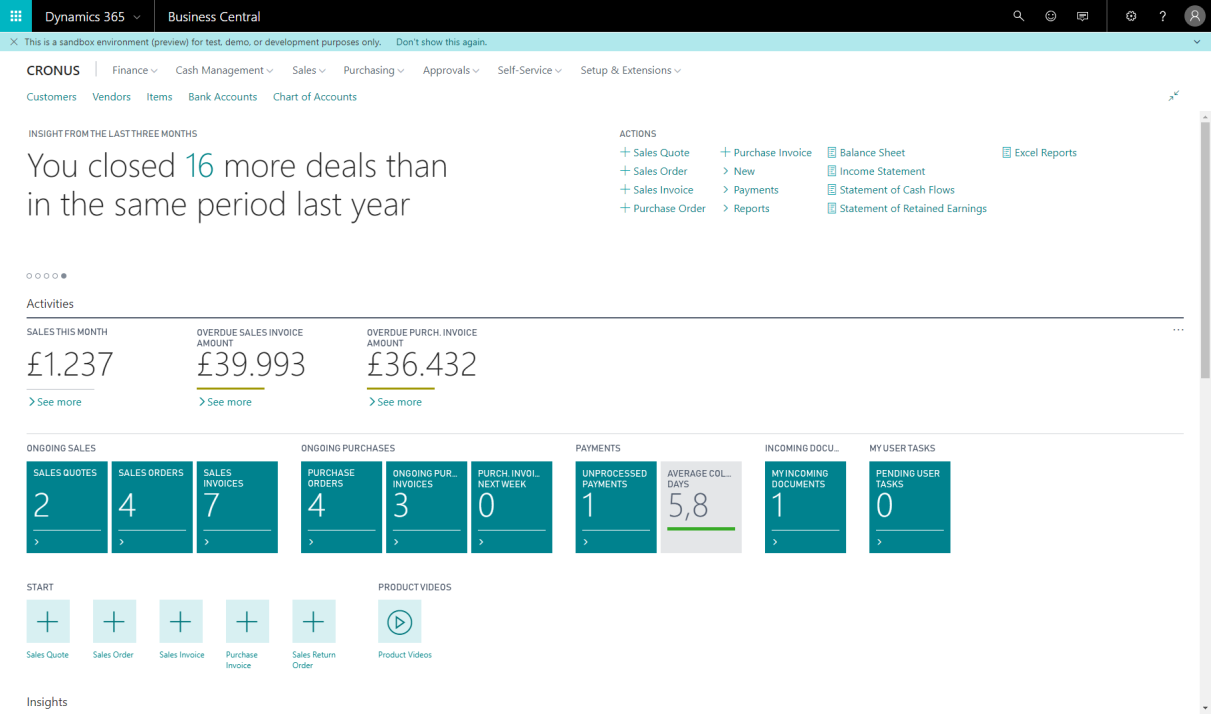Image resolution: width=1211 pixels, height=714 pixels.
Task: Click the user account avatar
Action: (x=1194, y=16)
